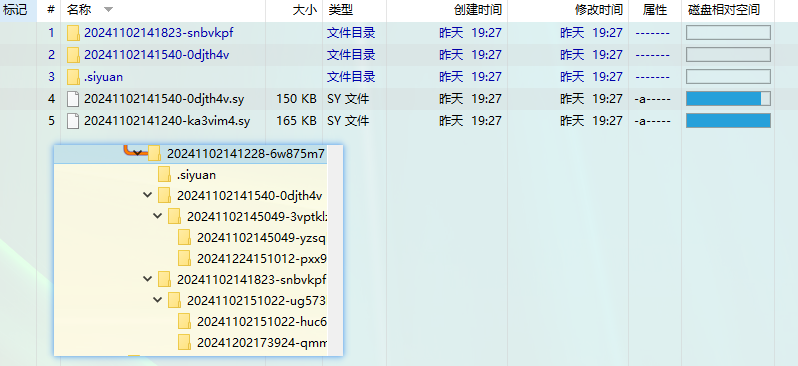Click -a----- attribute of ka3vim4.sy row
Screen dimensions: 798x366
[652, 121]
